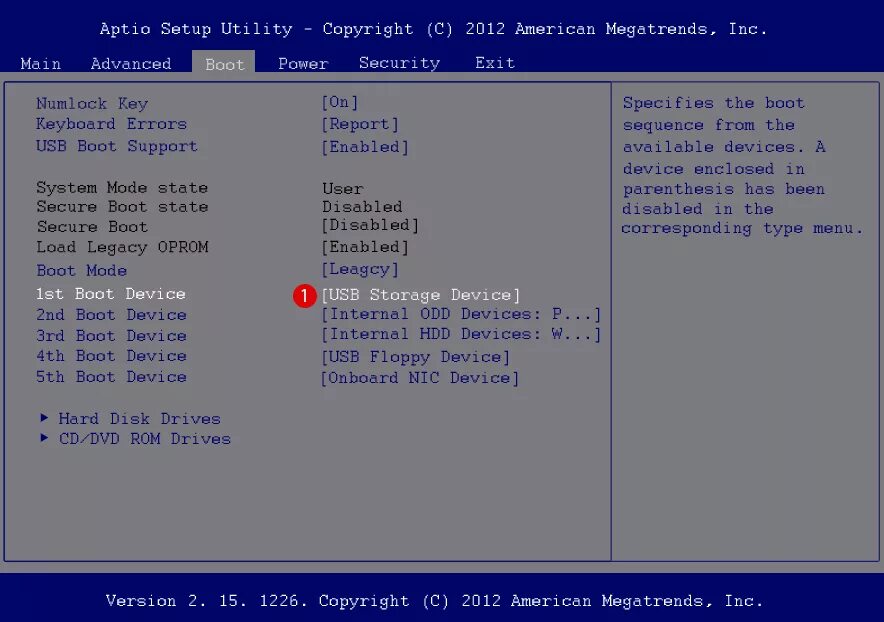Image resolution: width=884 pixels, height=622 pixels.
Task: Open the Hard Disk Drives submenu entry
Action: click(139, 418)
